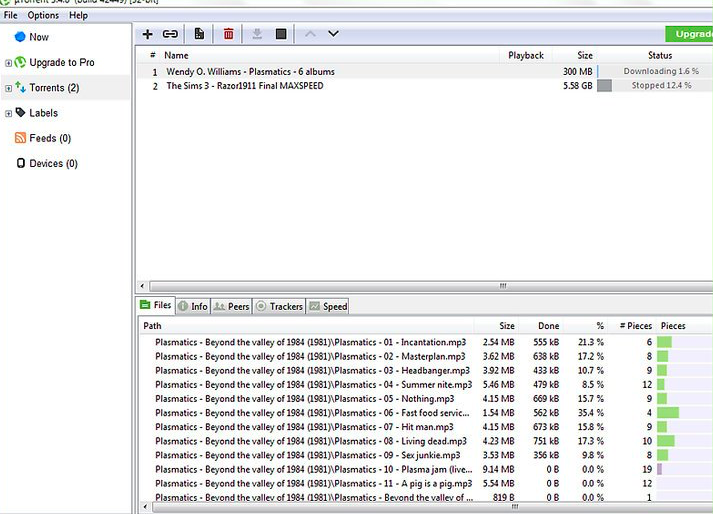The image size is (713, 514).
Task: Click the Downloading 1.6 % progress bar
Action: 655,71
